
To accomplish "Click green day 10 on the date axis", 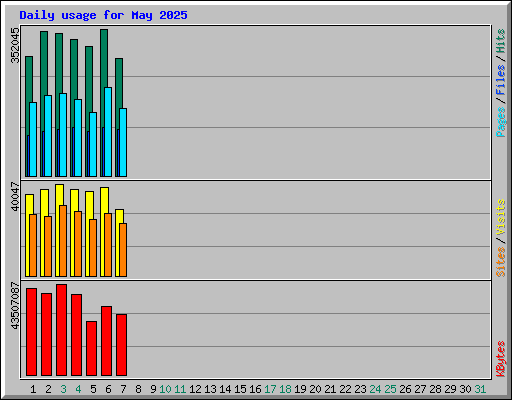I will pos(165,389).
